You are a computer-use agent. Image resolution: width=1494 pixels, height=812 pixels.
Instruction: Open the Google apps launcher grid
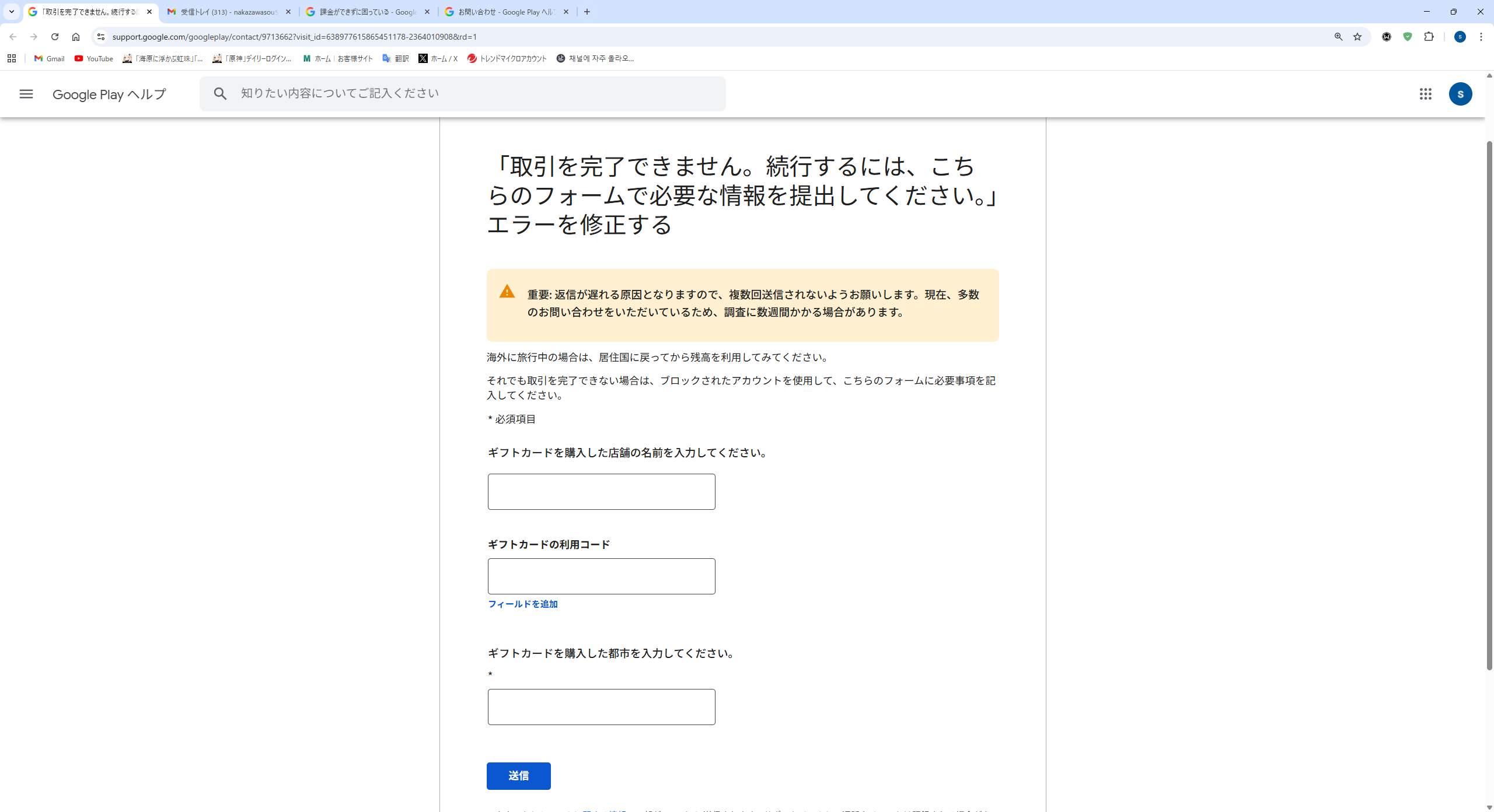[1426, 94]
